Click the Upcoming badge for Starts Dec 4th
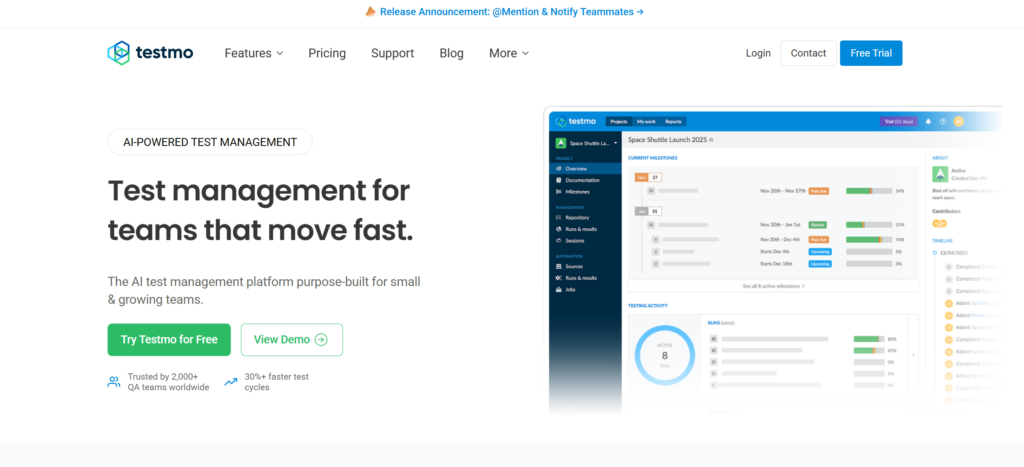1024x467 pixels. coord(820,251)
